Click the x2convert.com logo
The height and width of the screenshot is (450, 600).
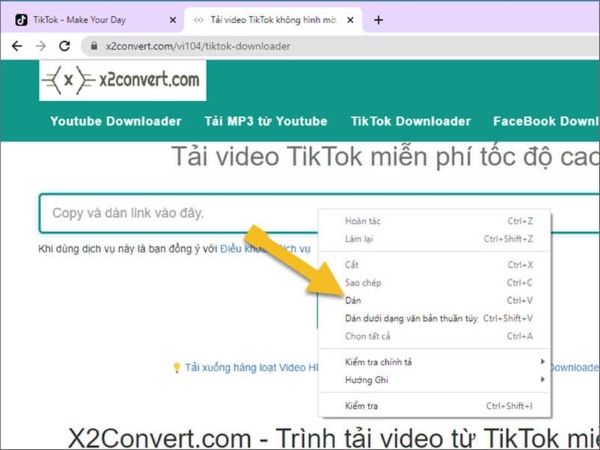(x=122, y=80)
